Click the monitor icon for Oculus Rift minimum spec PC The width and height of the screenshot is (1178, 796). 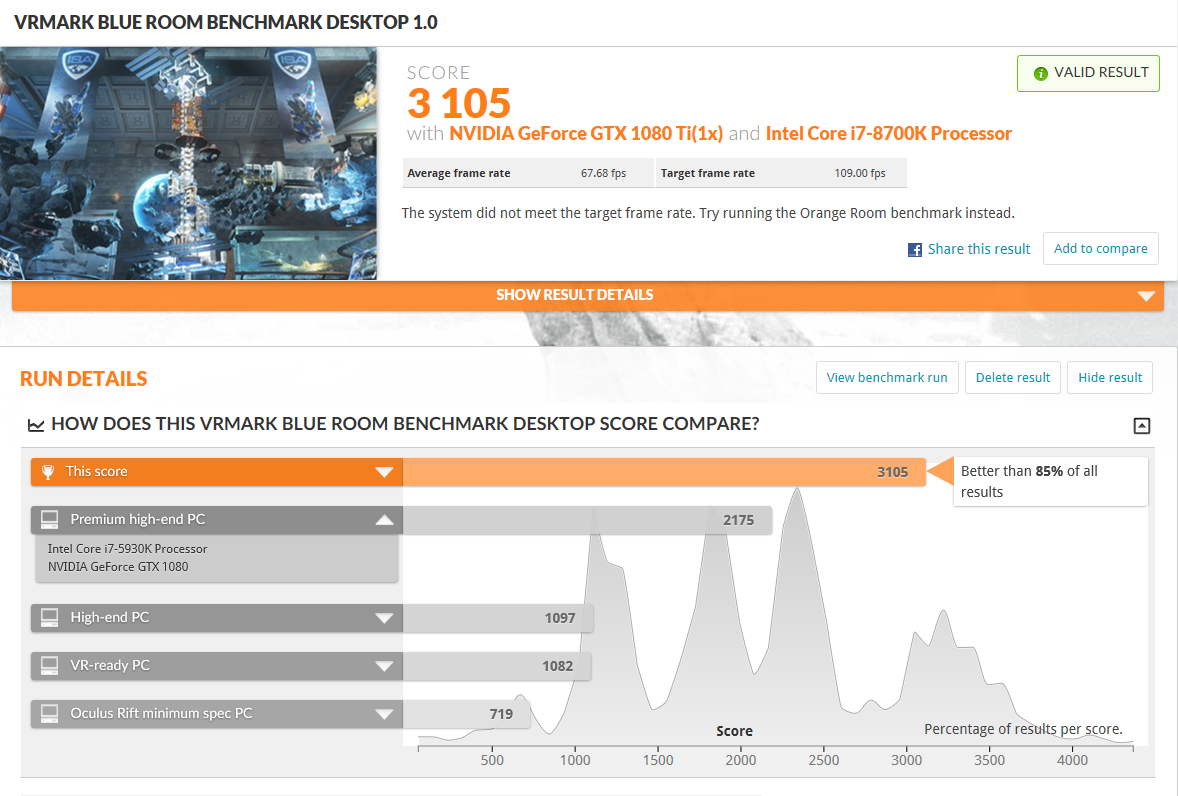coord(50,714)
